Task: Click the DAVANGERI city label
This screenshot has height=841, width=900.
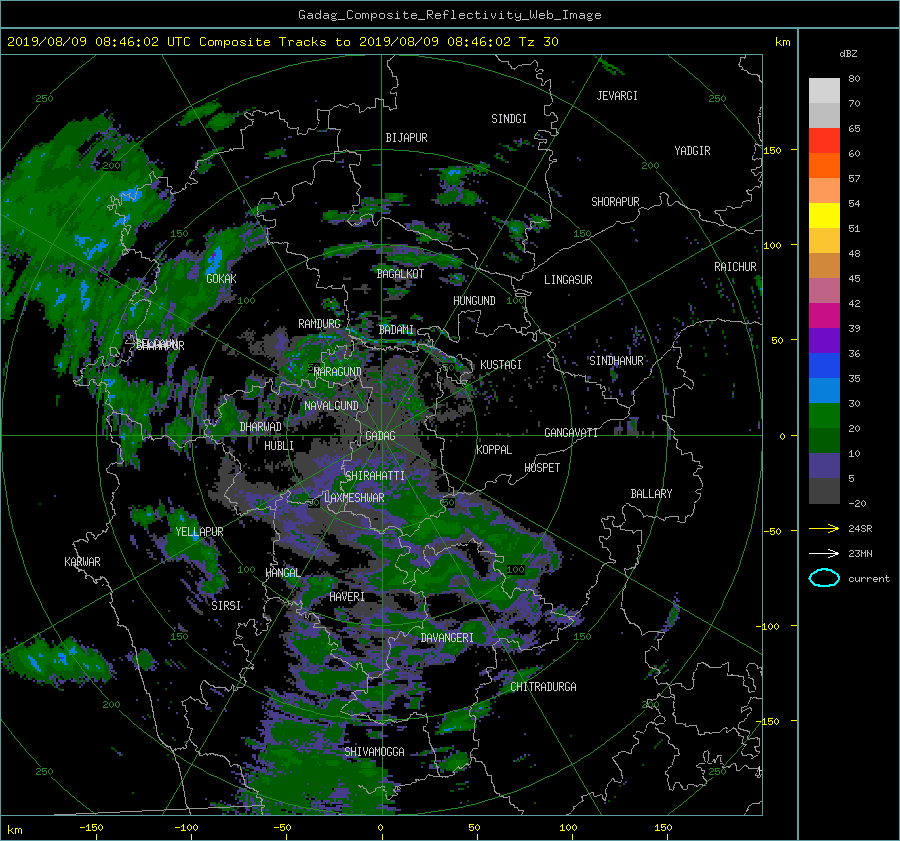Action: (447, 638)
